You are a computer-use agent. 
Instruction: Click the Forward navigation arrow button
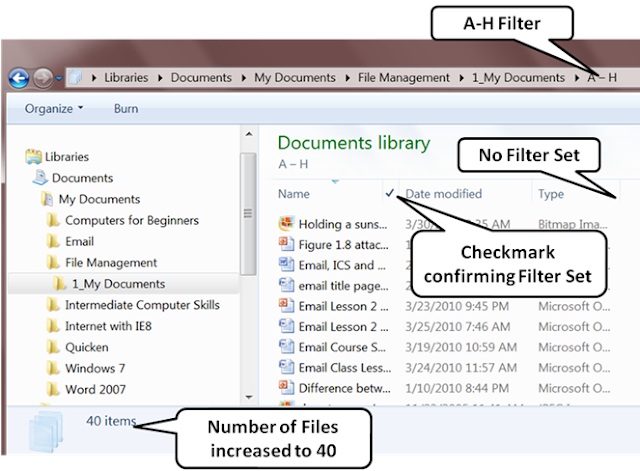click(x=43, y=78)
